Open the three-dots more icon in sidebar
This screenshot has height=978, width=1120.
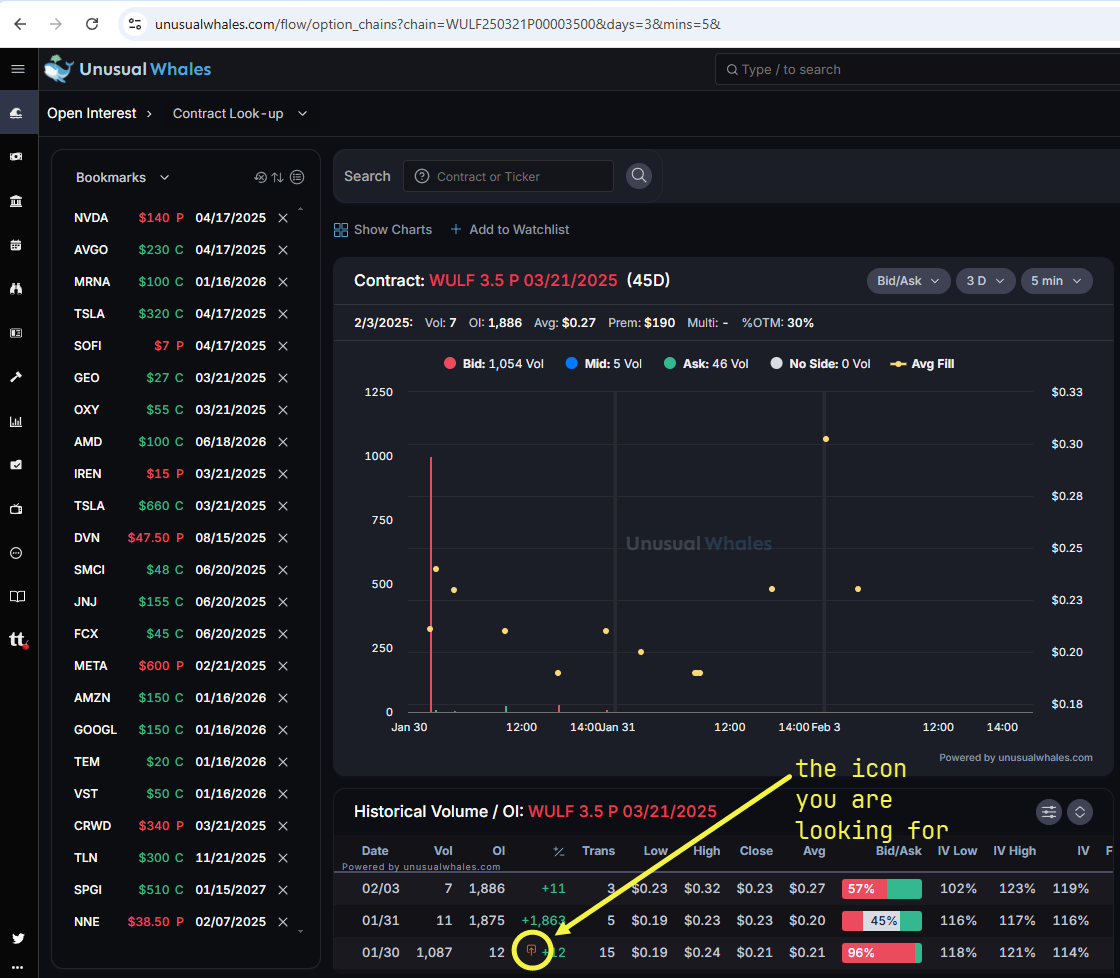tap(18, 967)
